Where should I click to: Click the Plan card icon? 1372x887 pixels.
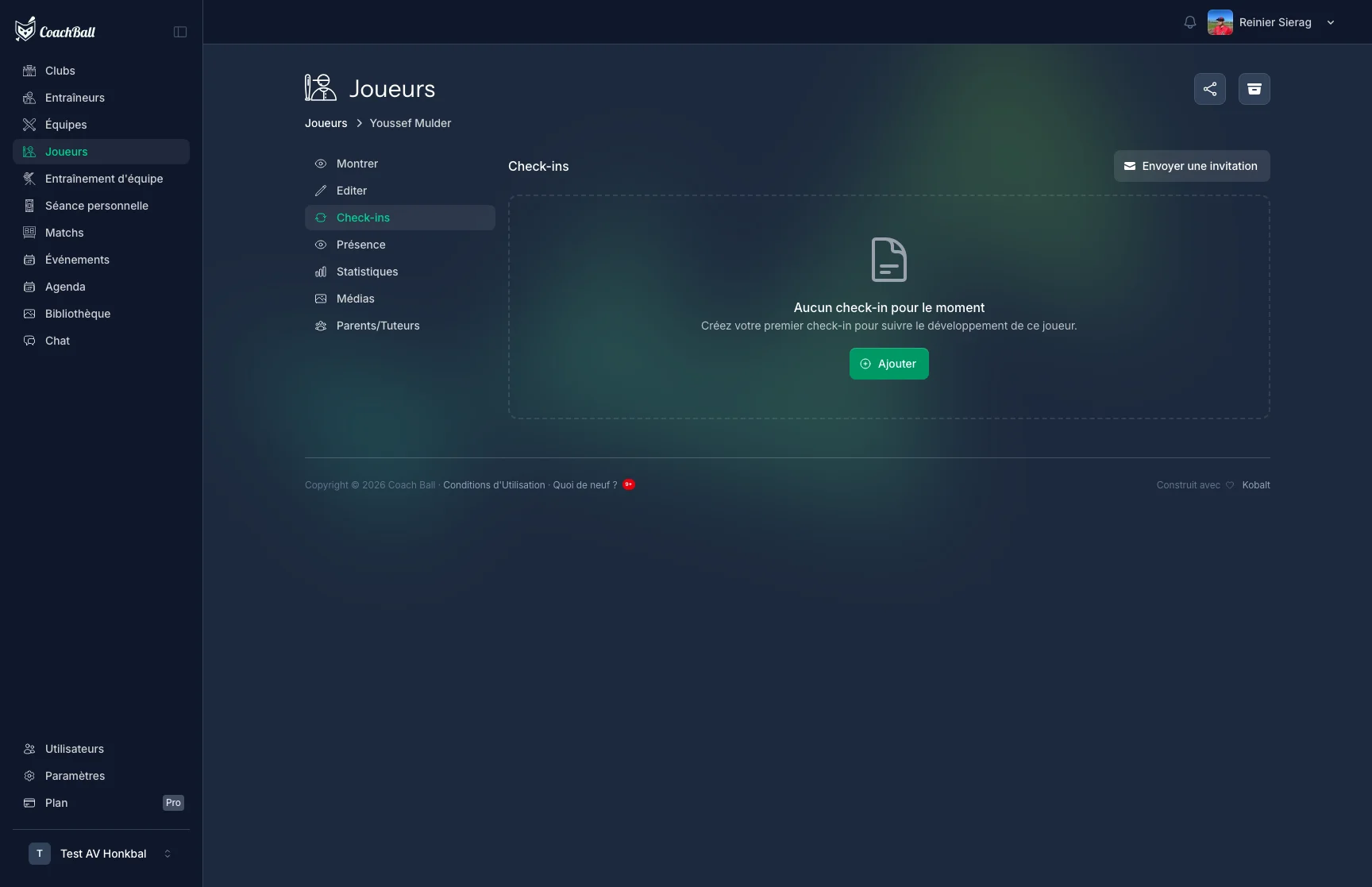pyautogui.click(x=29, y=803)
